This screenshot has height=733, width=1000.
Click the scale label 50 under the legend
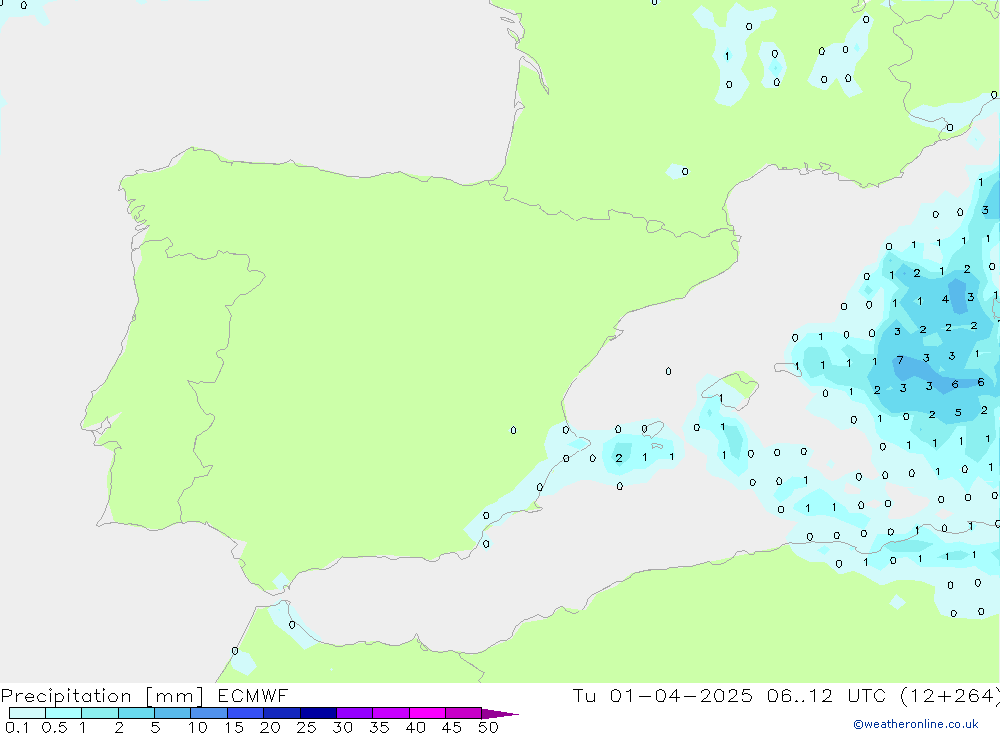pyautogui.click(x=487, y=727)
